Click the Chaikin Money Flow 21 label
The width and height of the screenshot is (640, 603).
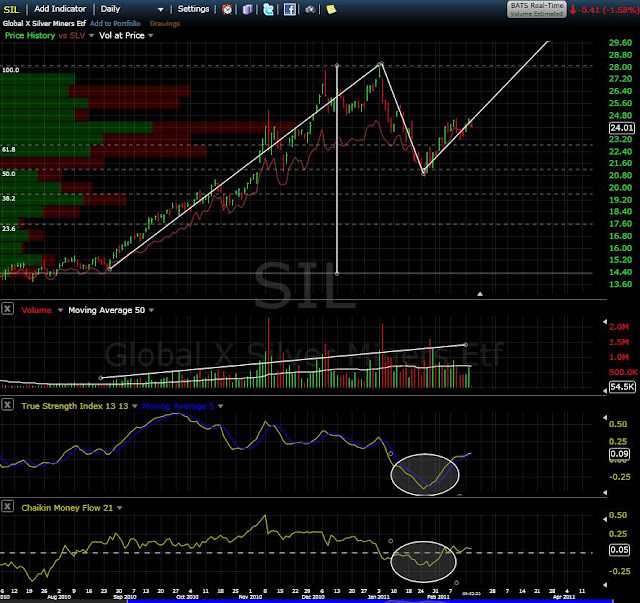pos(67,508)
